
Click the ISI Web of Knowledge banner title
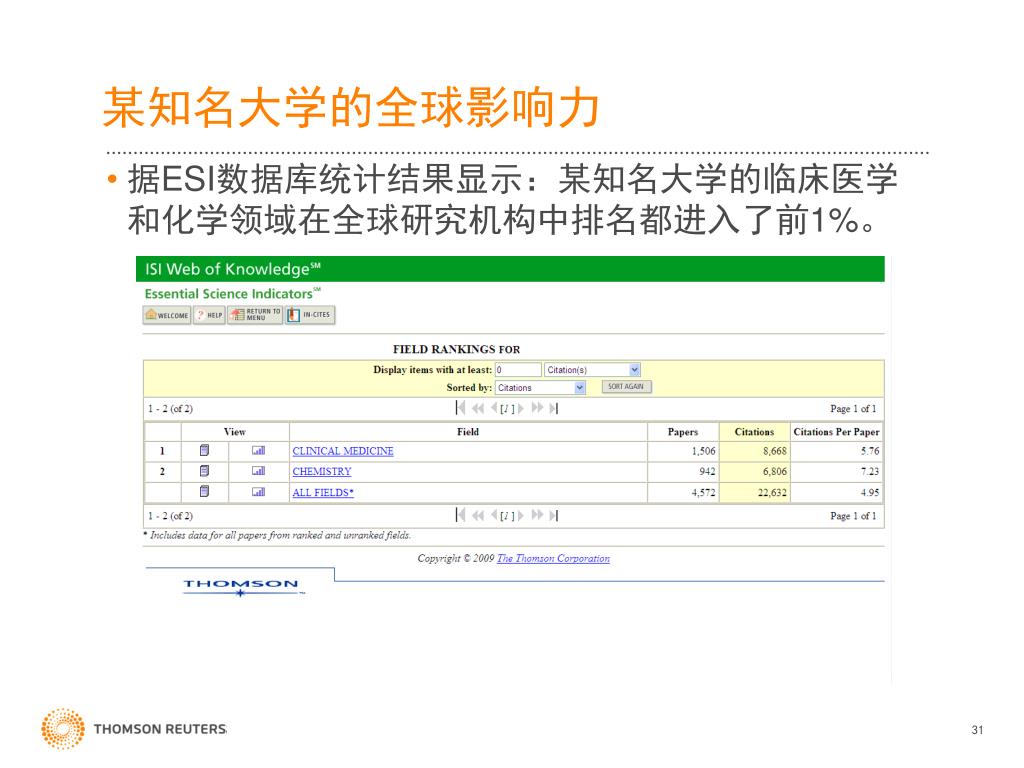pos(232,268)
